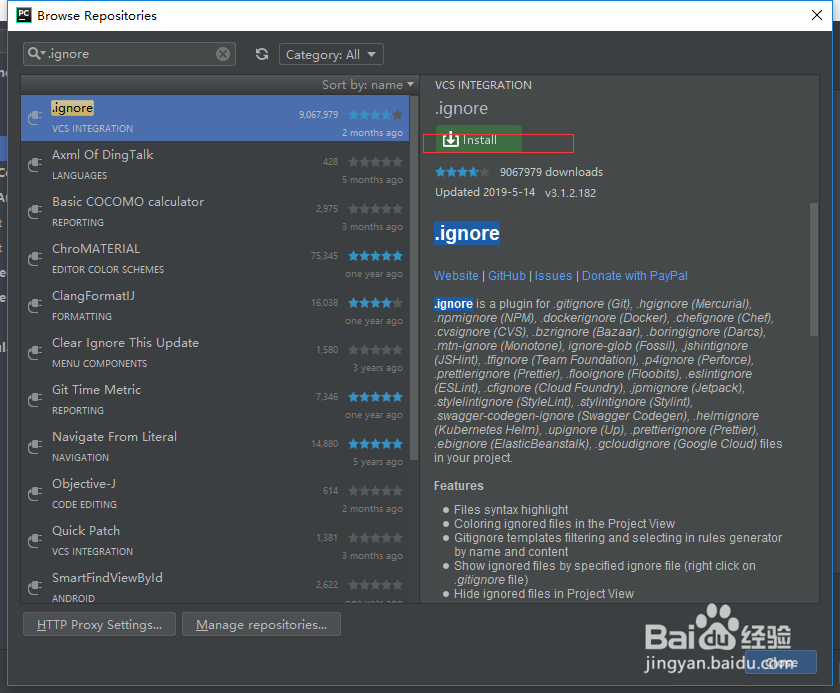Image resolution: width=840 pixels, height=693 pixels.
Task: Click Manage repositories button
Action: tap(261, 624)
